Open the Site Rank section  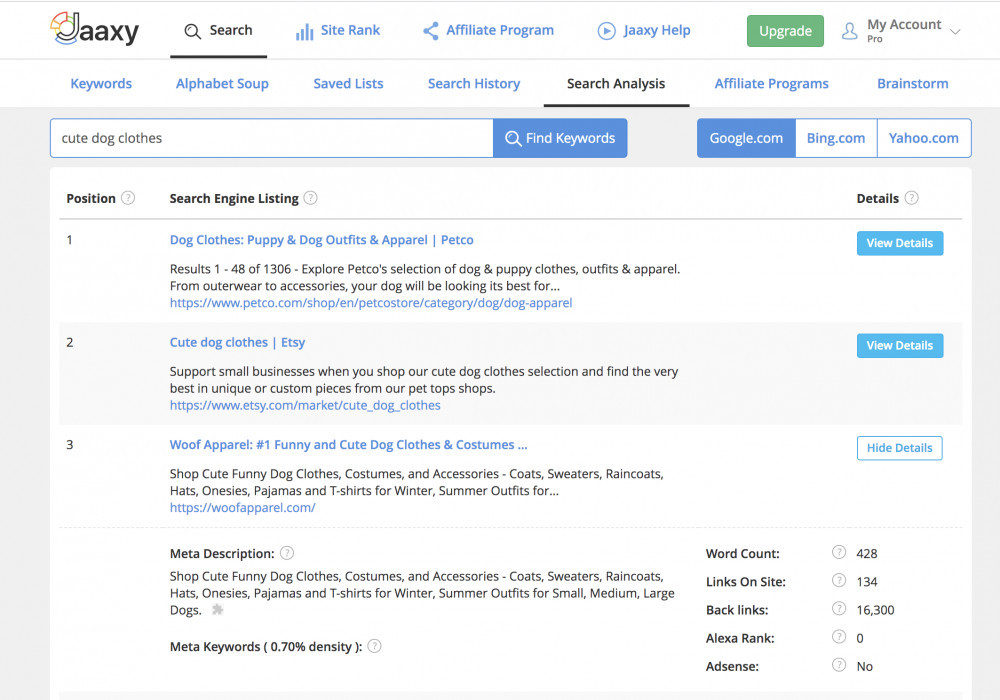point(338,31)
